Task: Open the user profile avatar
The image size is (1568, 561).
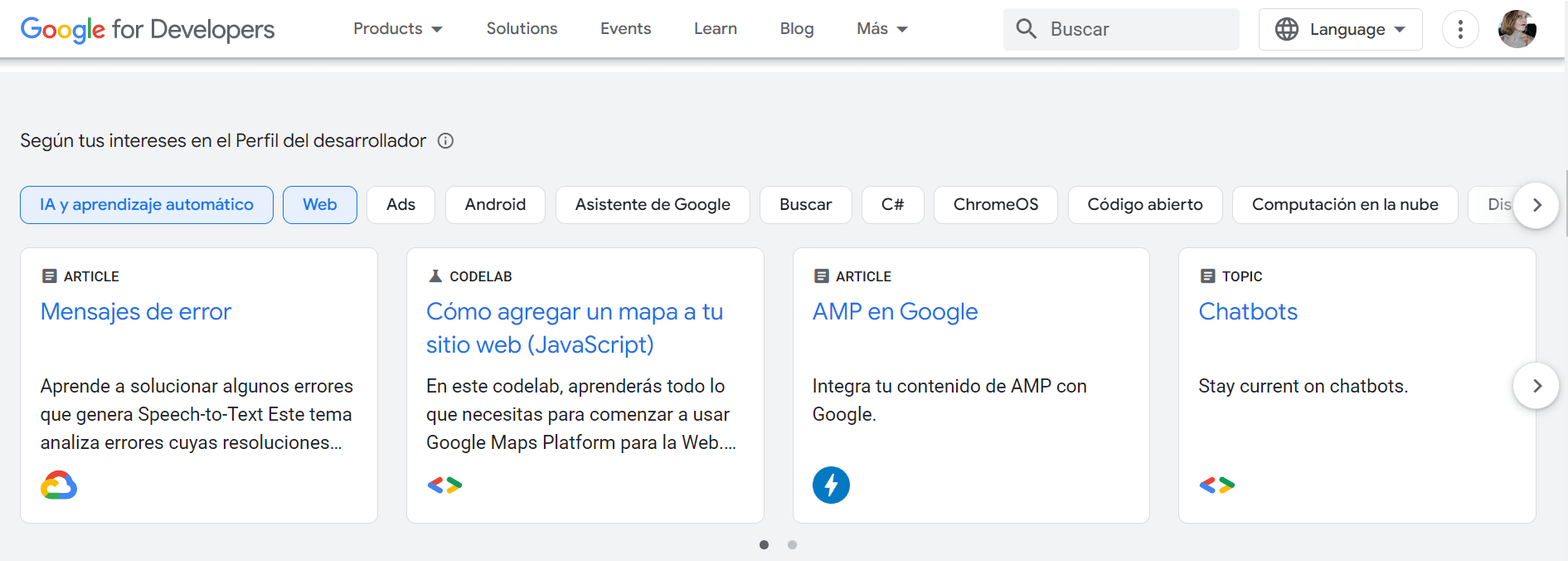Action: point(1517,29)
